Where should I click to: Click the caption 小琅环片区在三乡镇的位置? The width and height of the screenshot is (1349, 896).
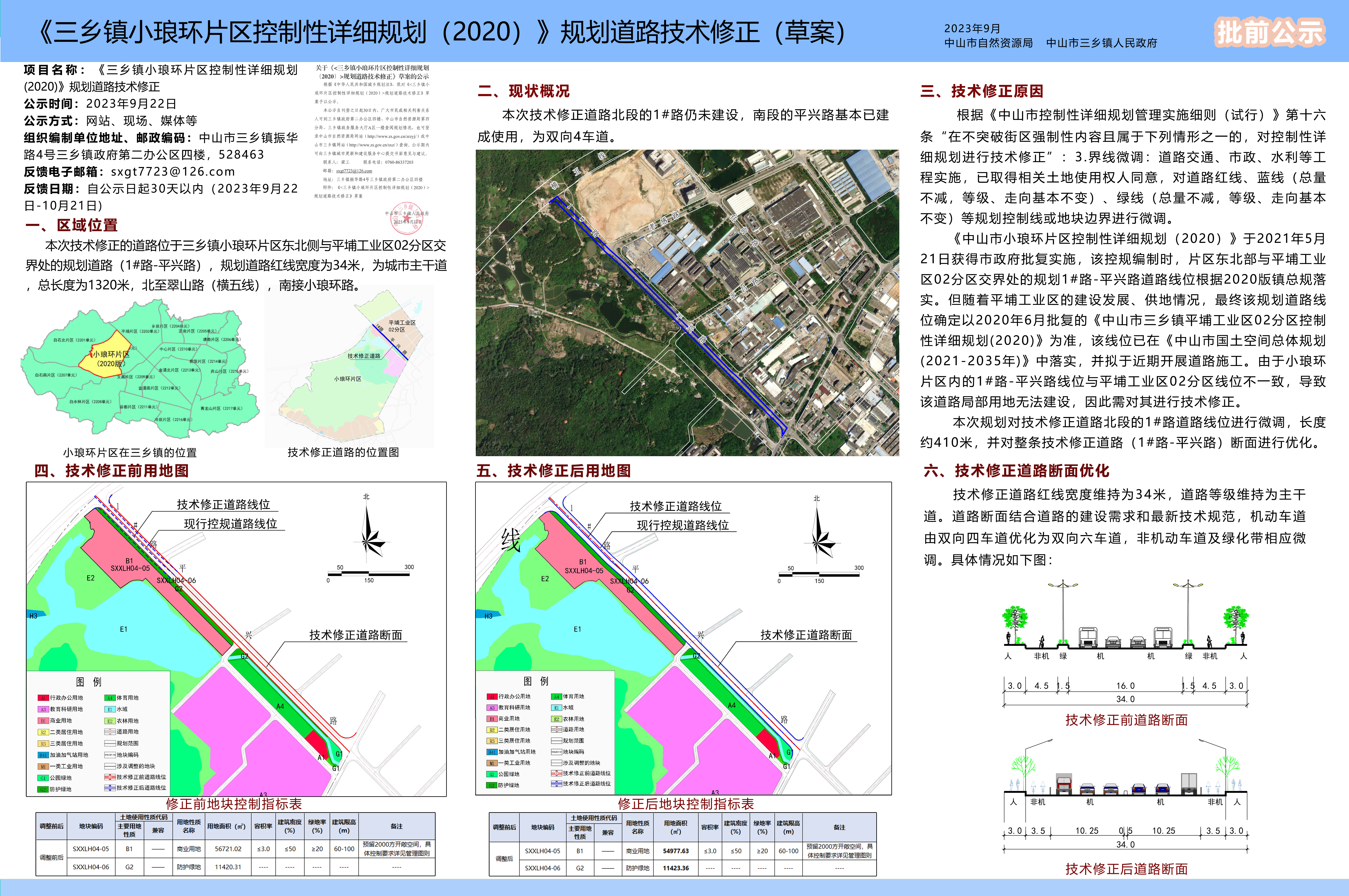130,452
